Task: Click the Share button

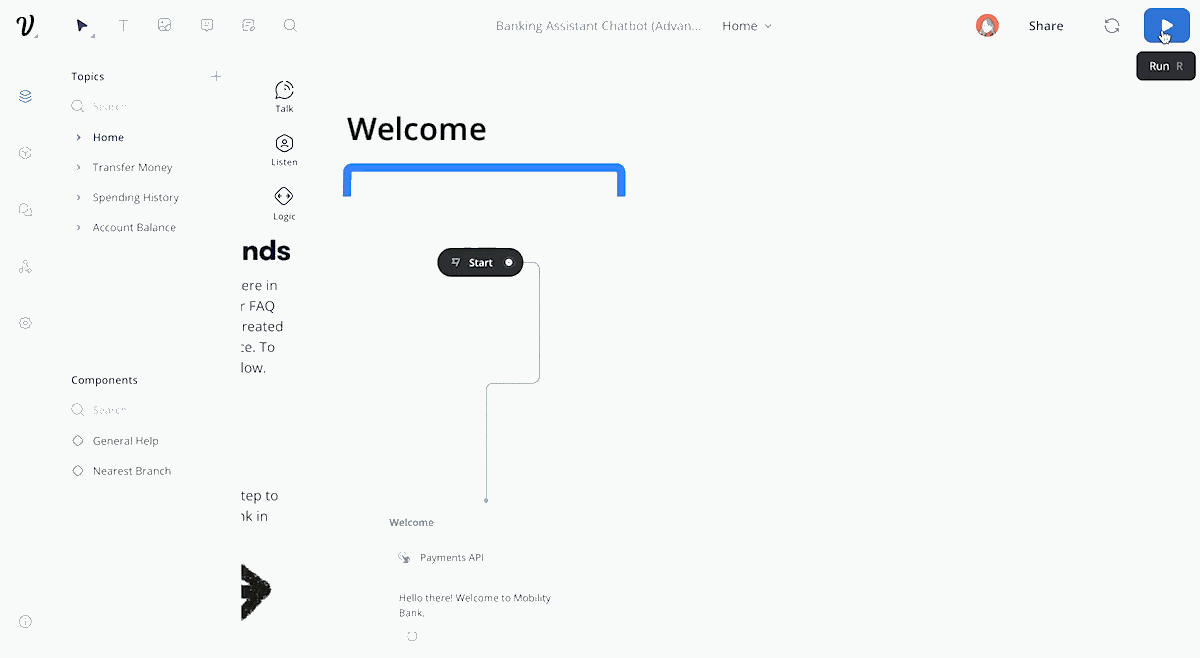Action: pyautogui.click(x=1046, y=26)
